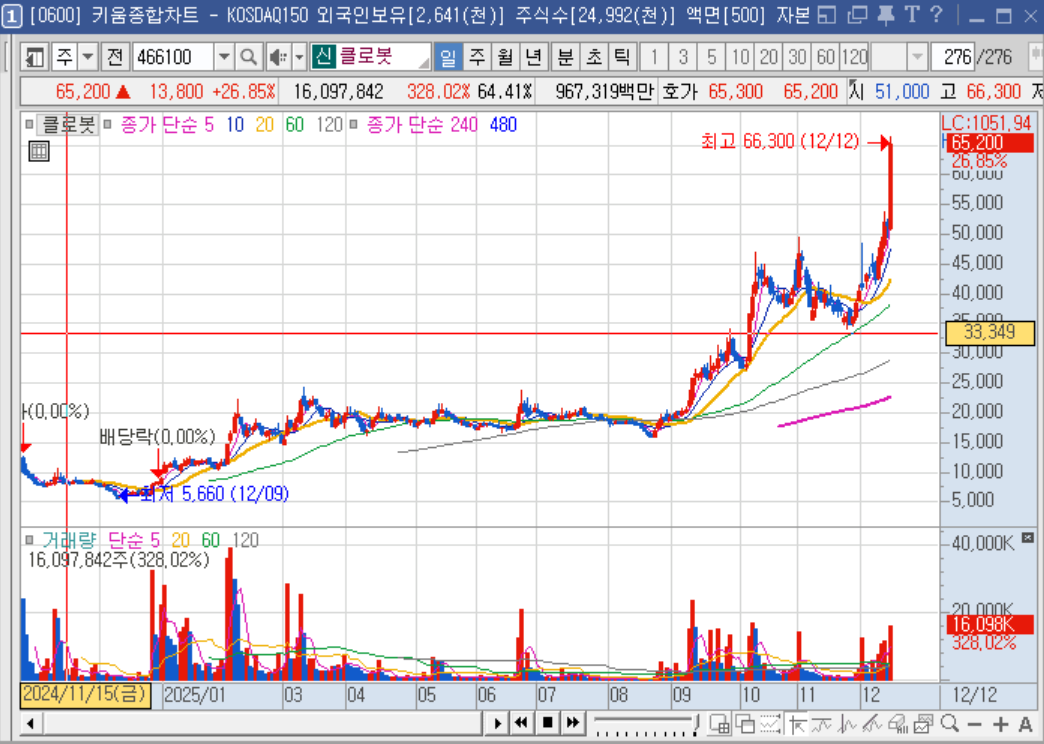Screen dimensions: 1044x744
Task: Click the stop button in chart playback
Action: point(547,723)
